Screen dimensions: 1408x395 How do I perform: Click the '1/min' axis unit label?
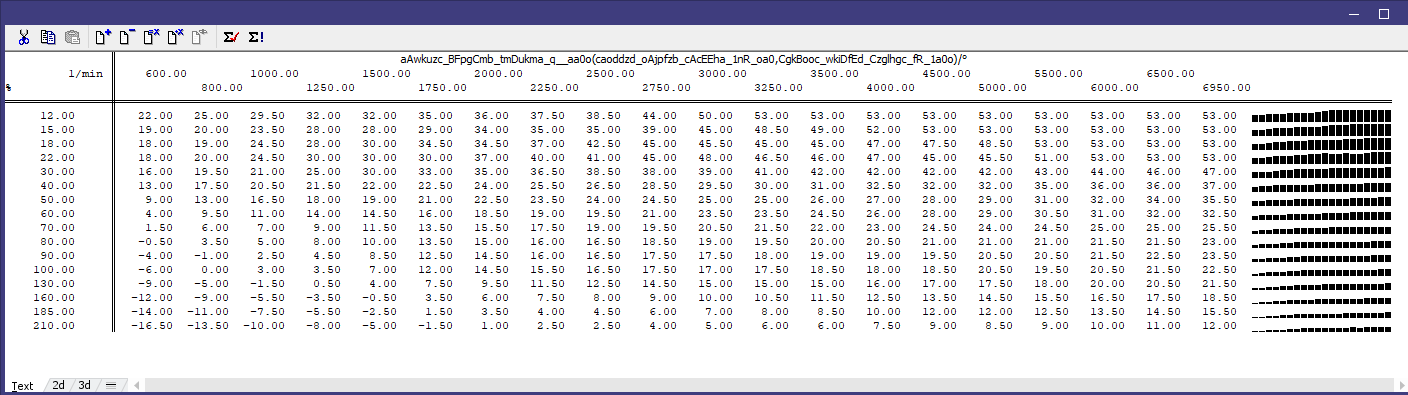pyautogui.click(x=86, y=74)
